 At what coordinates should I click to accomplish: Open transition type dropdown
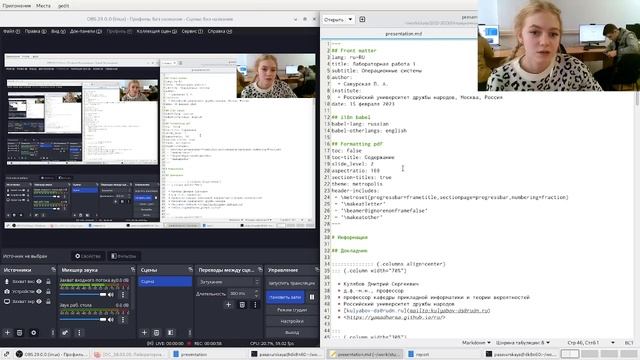point(228,282)
